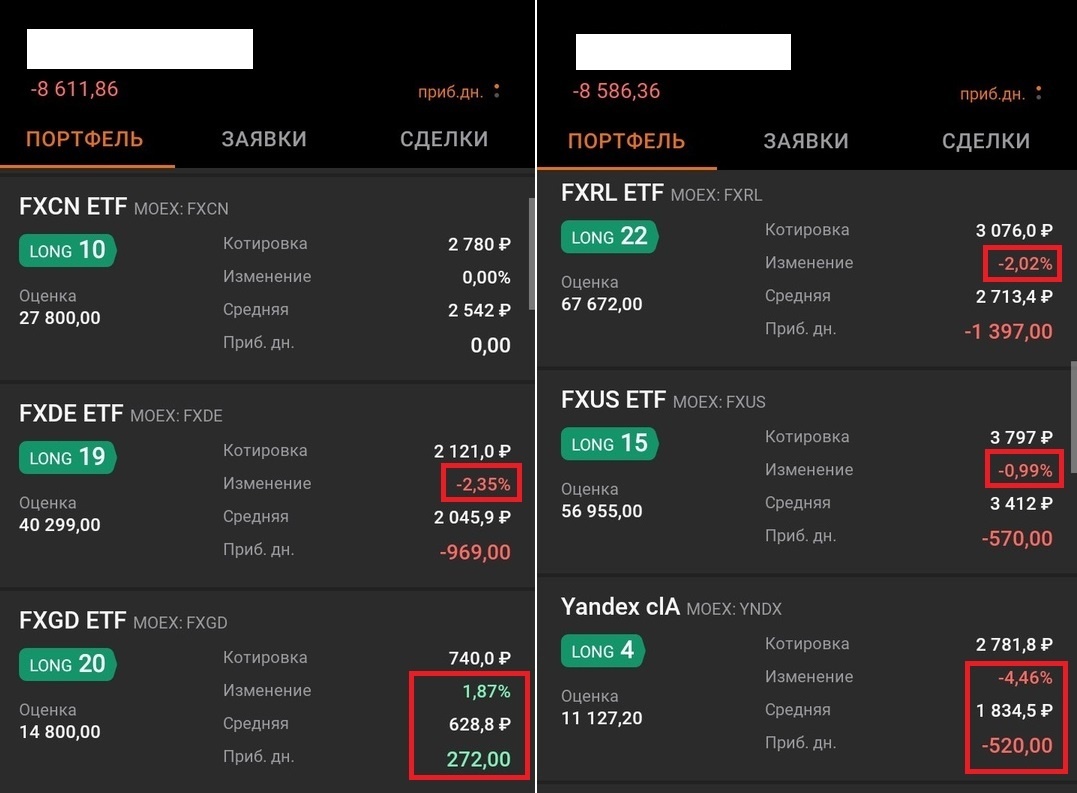Tap the LONG 22 badge for FXRL
Viewport: 1077px width, 793px height.
click(x=609, y=236)
